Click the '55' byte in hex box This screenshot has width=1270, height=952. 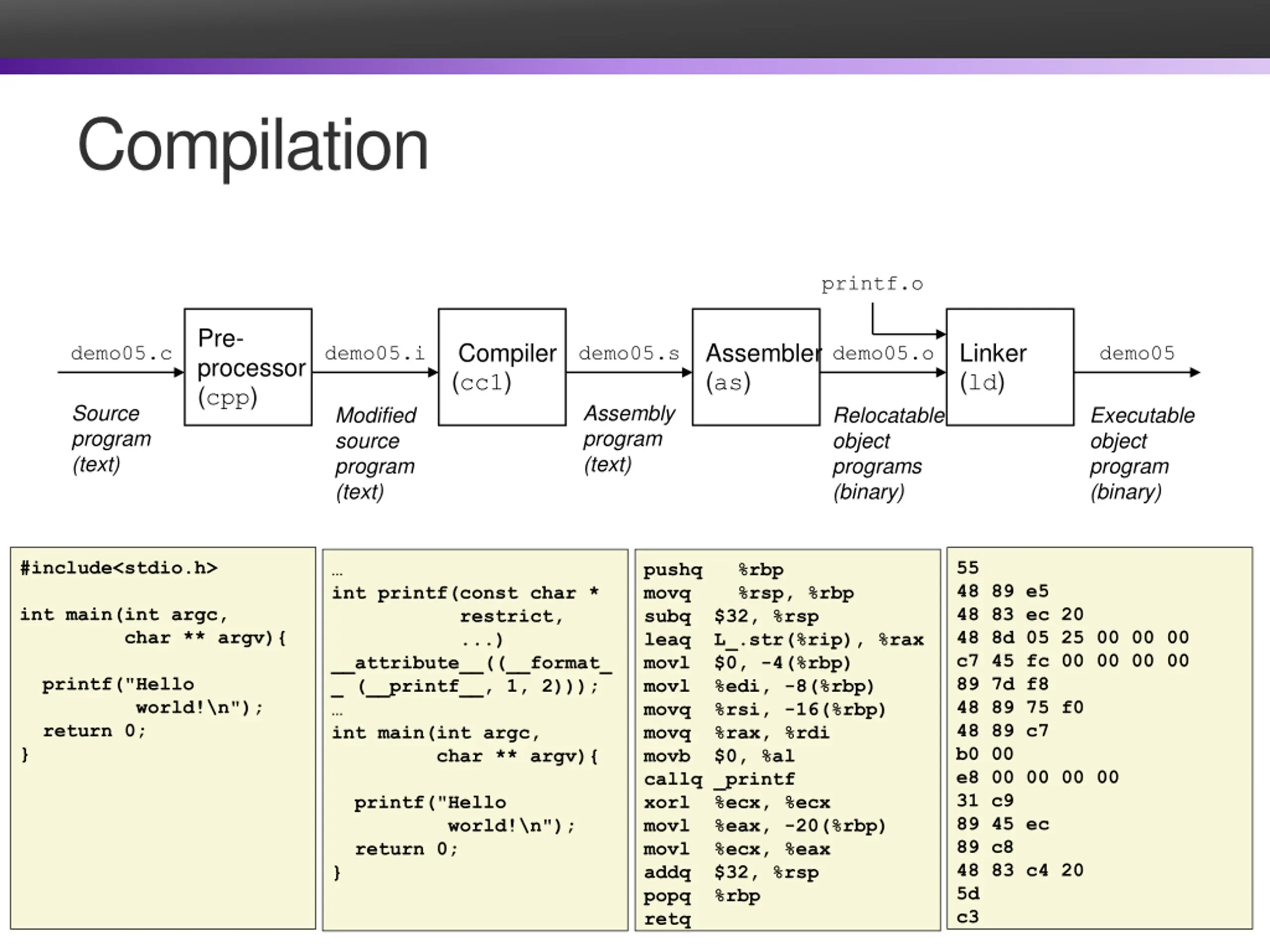[x=967, y=568]
